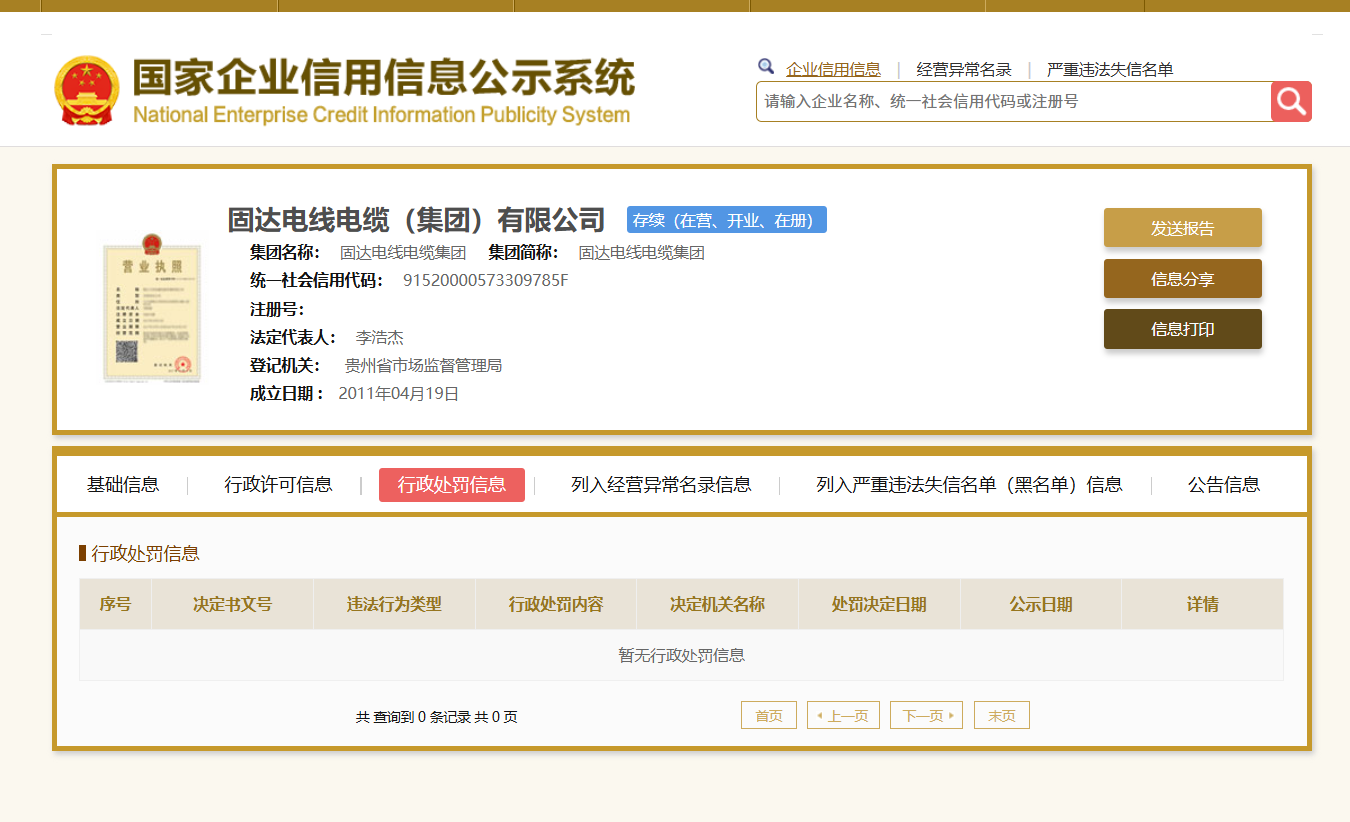Click the 处罚决定日期 column header
The width and height of the screenshot is (1350, 822).
[879, 604]
